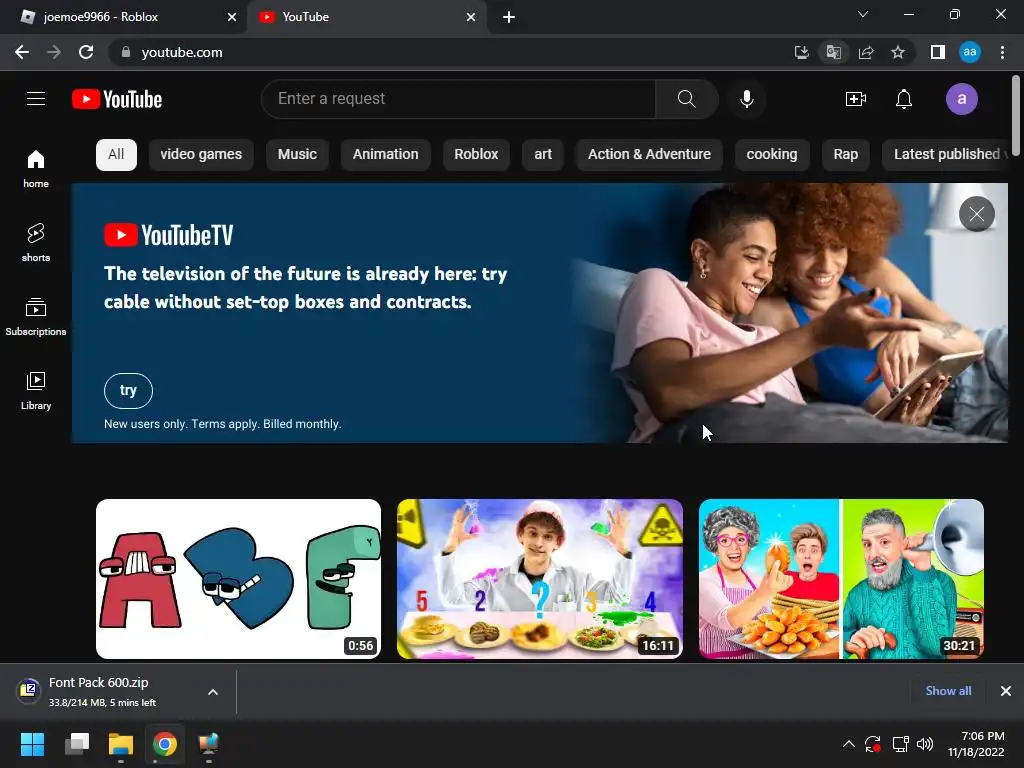Open Chrome profile aa avatar
This screenshot has height=768, width=1024.
click(x=970, y=52)
